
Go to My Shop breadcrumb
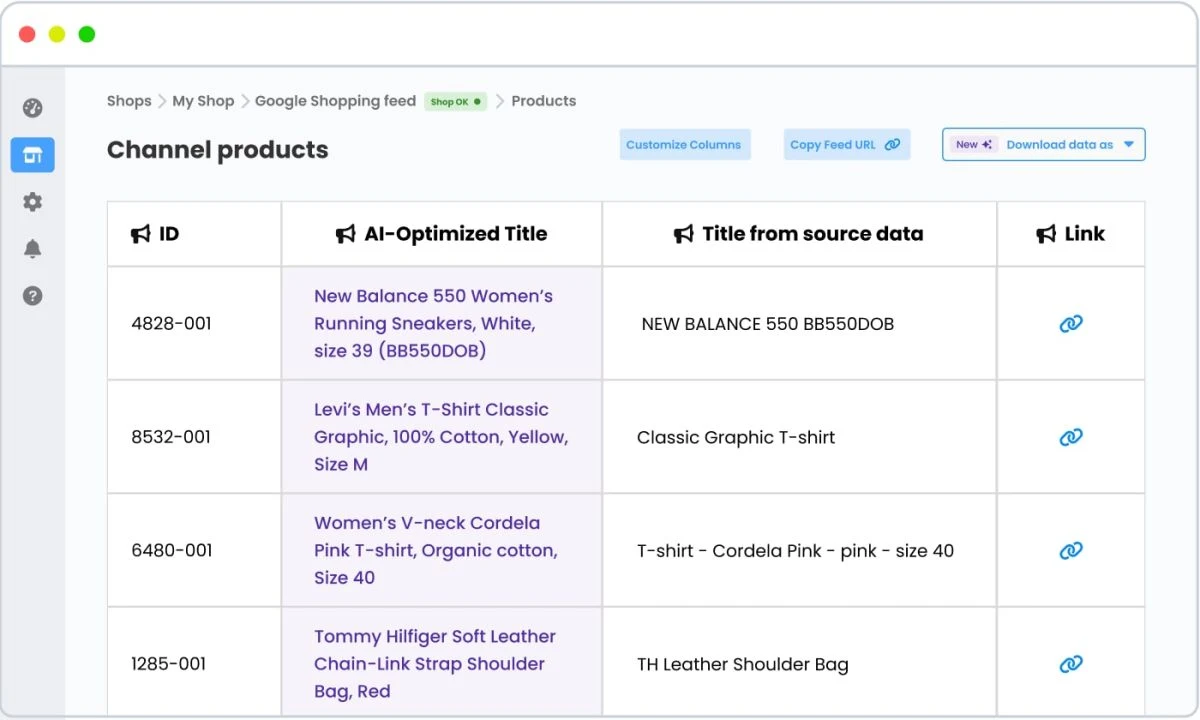tap(203, 101)
